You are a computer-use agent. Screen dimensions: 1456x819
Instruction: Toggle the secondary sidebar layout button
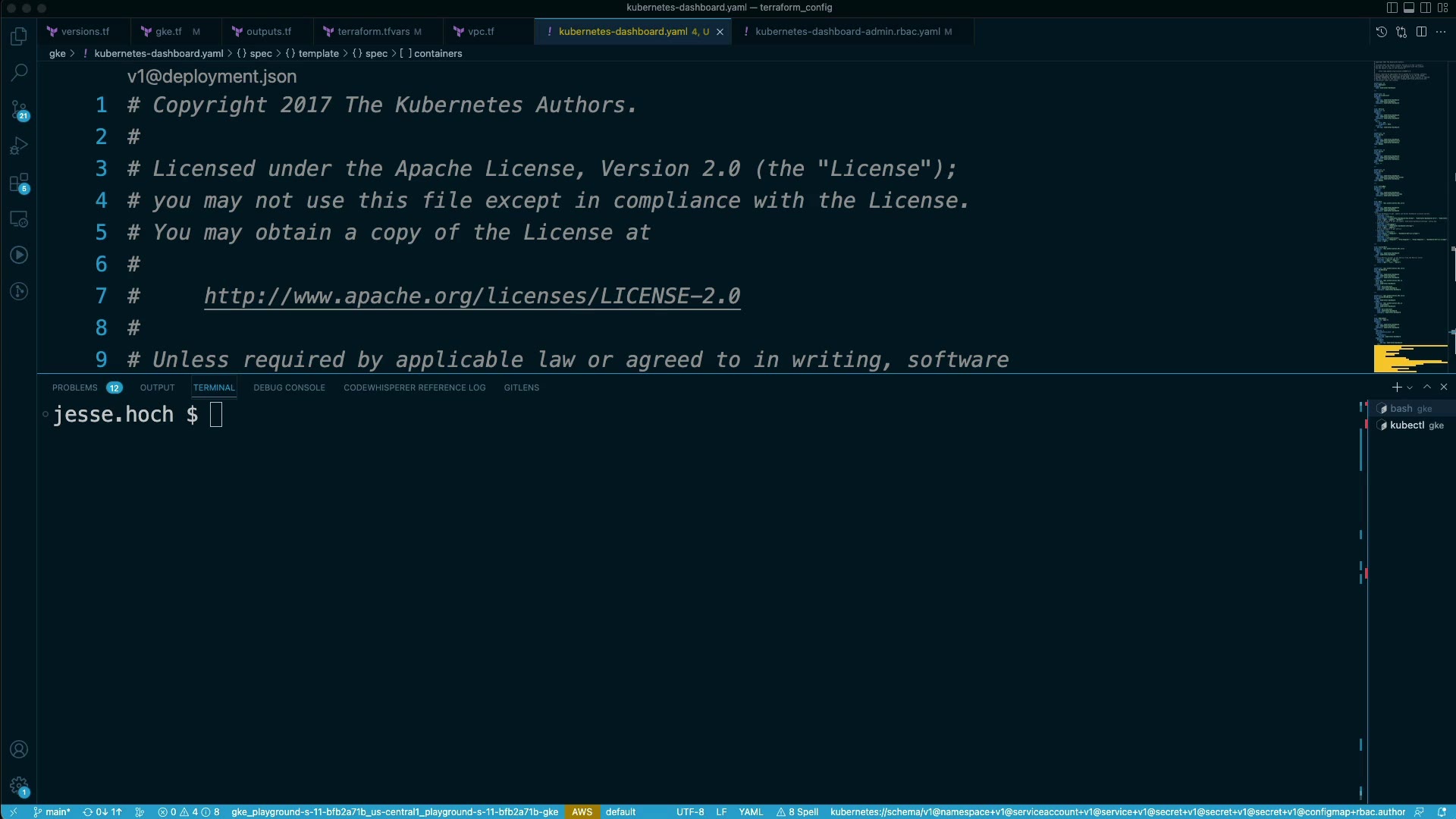1426,8
